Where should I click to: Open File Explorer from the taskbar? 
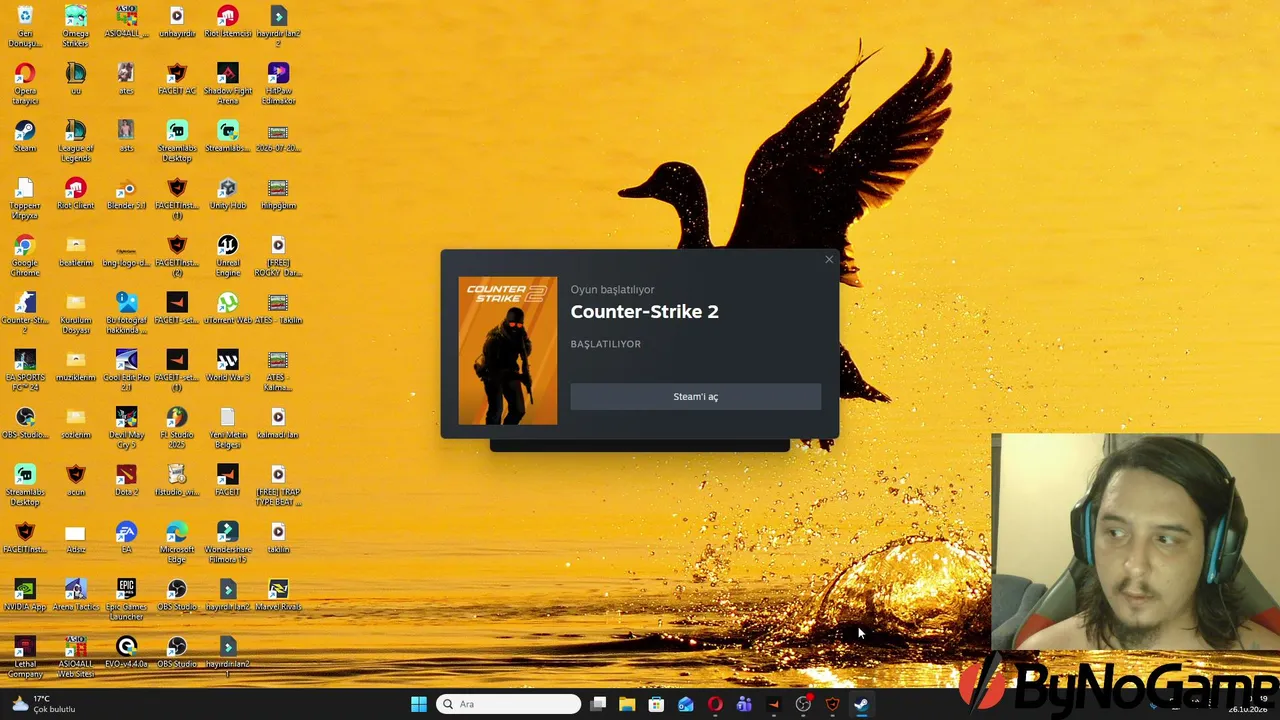tap(627, 704)
